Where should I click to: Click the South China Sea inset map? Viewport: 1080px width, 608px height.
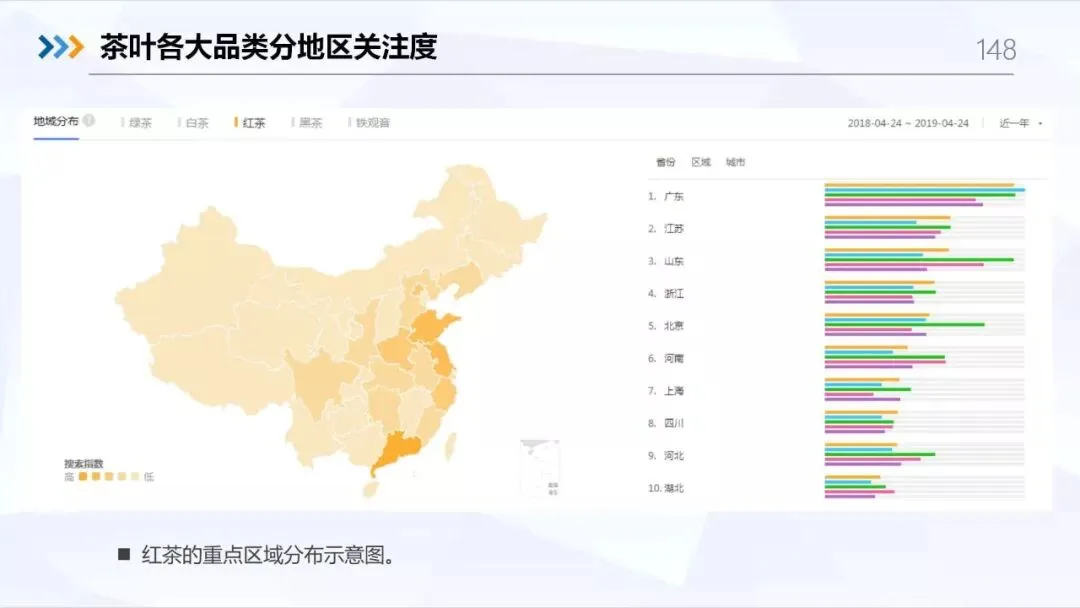click(x=540, y=468)
